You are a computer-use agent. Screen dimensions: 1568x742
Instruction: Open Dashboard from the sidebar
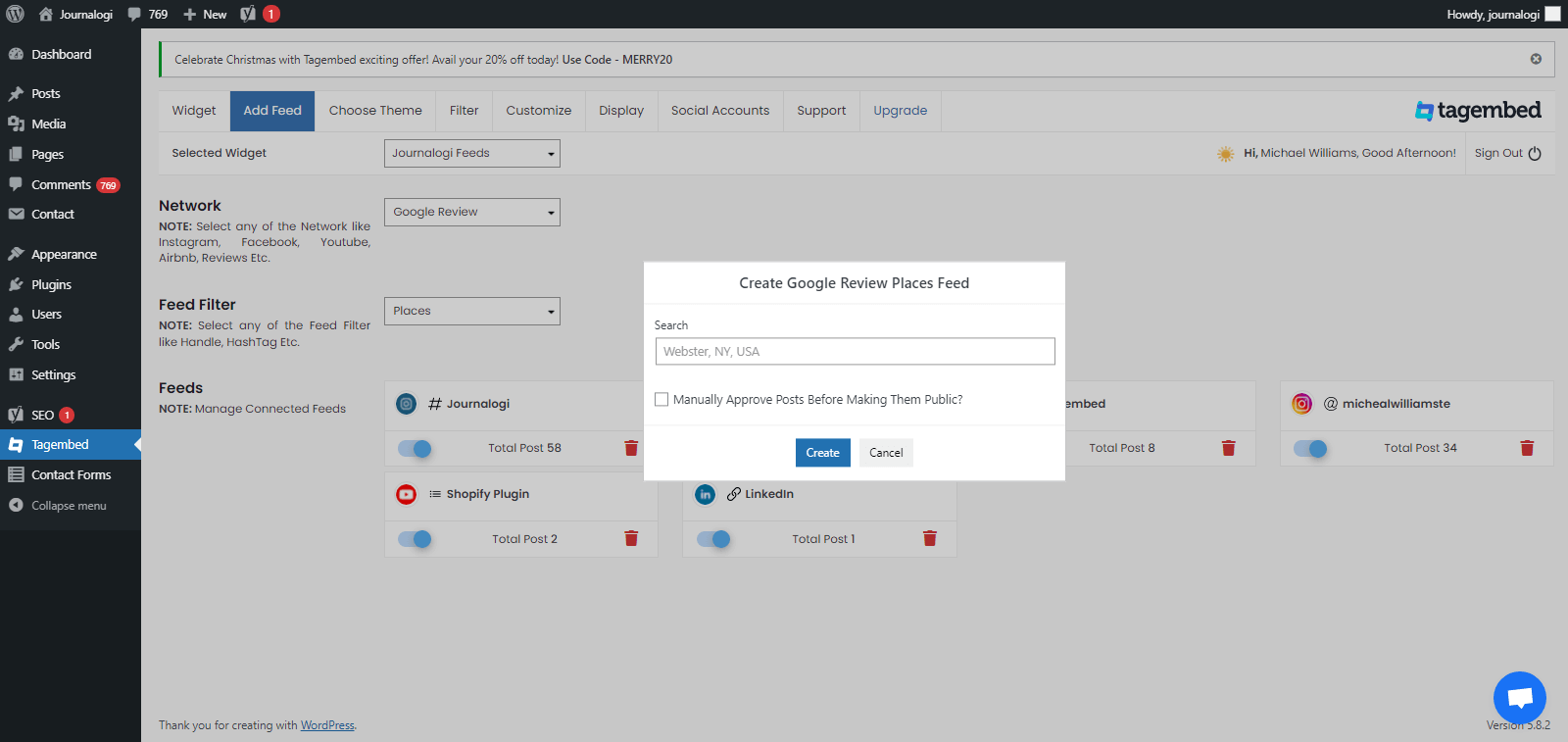pyautogui.click(x=61, y=54)
